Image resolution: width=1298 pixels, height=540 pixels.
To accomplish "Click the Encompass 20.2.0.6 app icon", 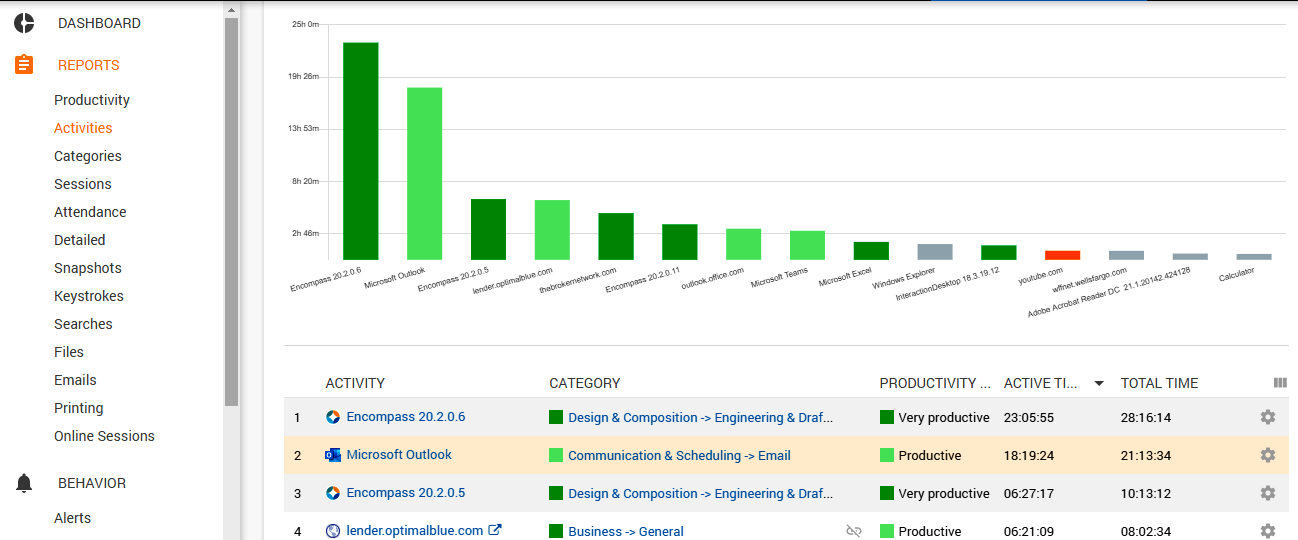I will point(333,417).
